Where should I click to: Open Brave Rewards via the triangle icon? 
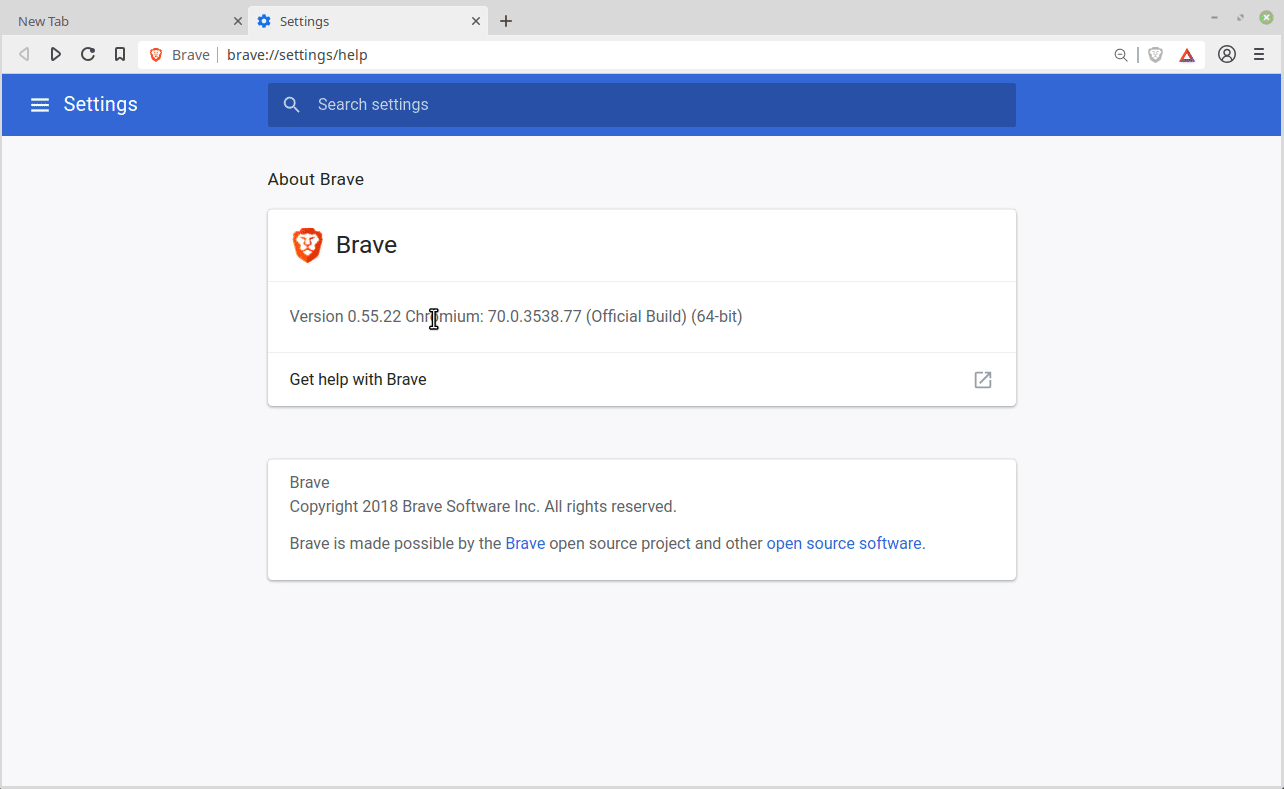(x=1187, y=55)
